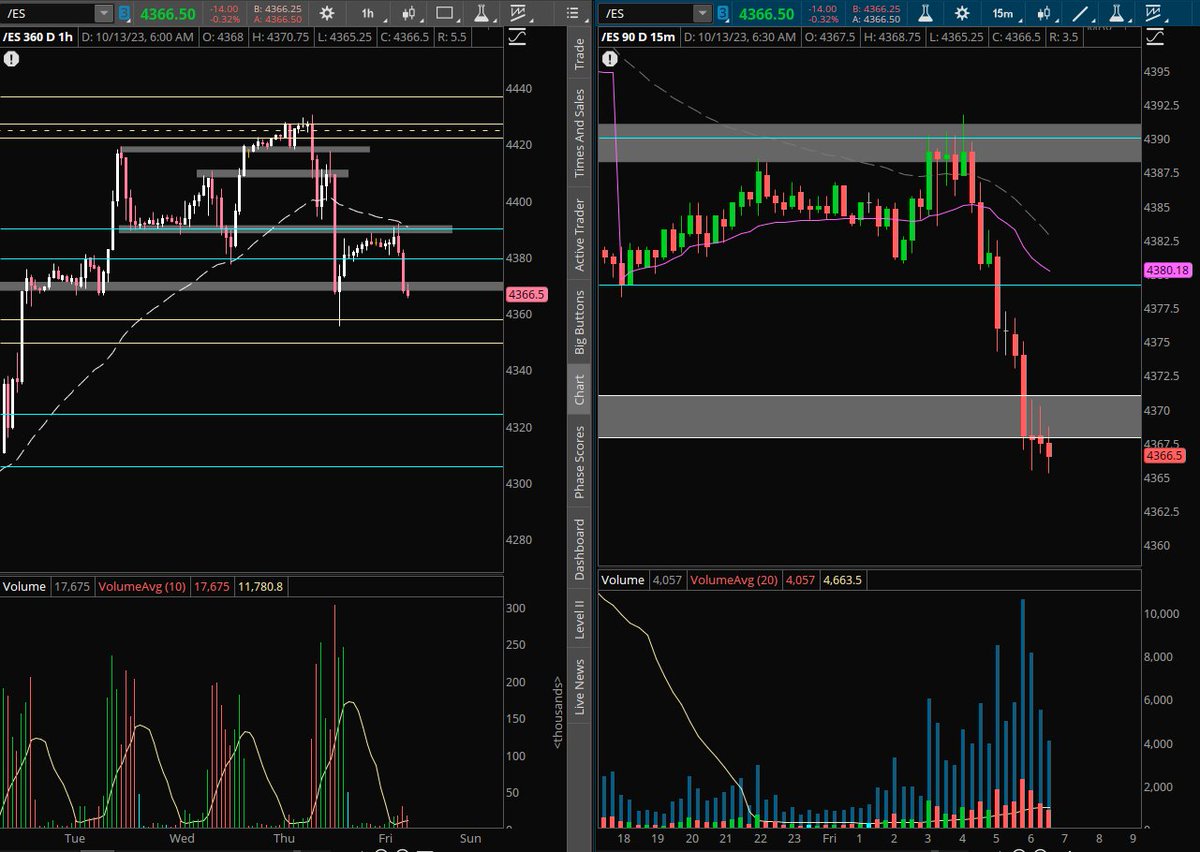This screenshot has height=852, width=1200.
Task: Open the list menu icon, left chart toolbar
Action: (571, 13)
